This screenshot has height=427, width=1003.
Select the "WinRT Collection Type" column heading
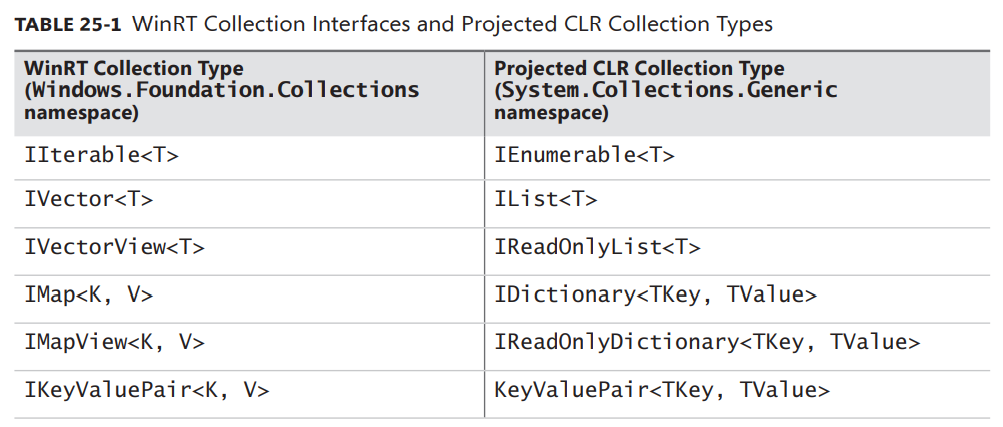(x=133, y=69)
